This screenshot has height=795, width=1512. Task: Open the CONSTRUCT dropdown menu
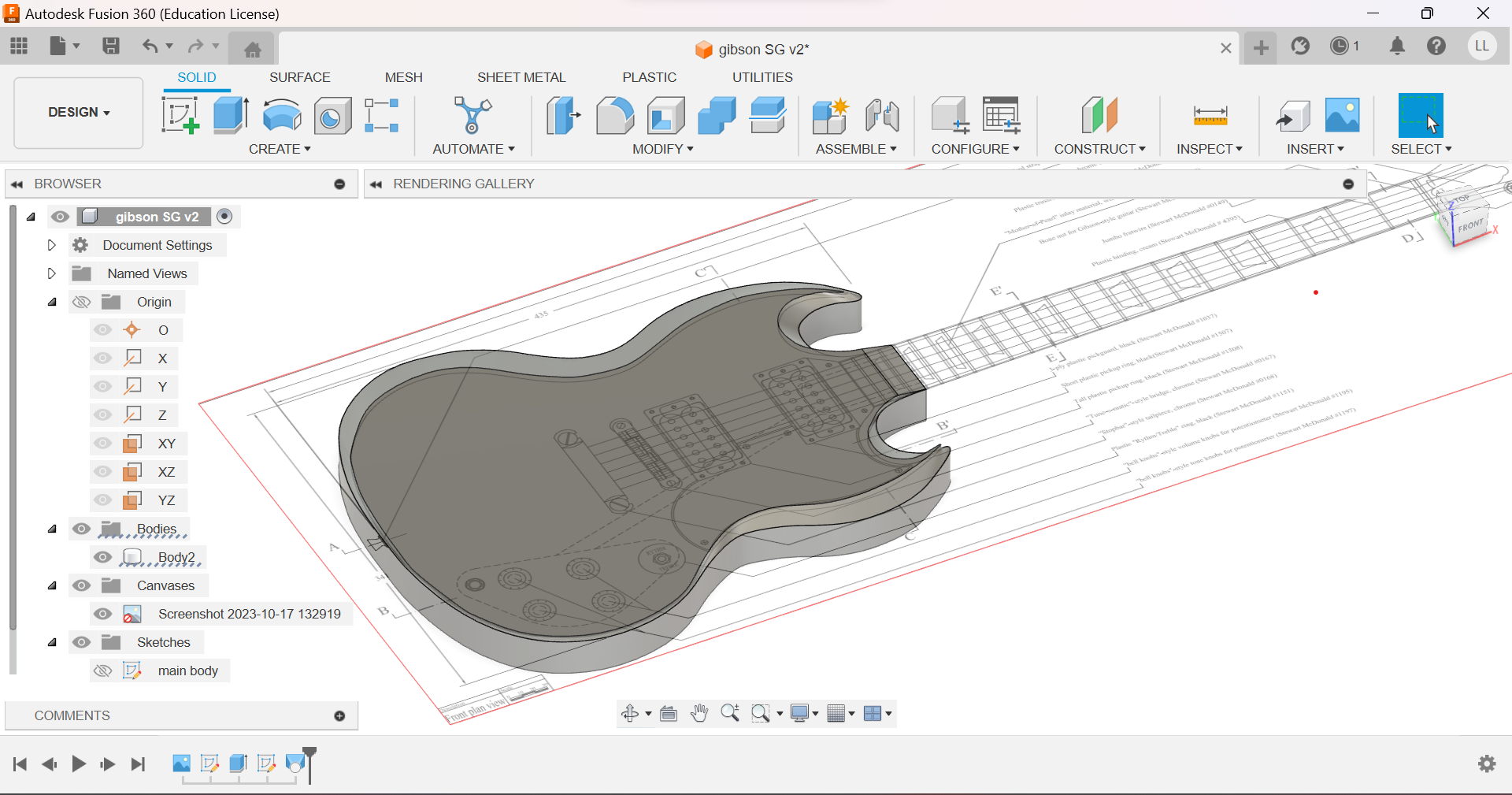tap(1099, 149)
